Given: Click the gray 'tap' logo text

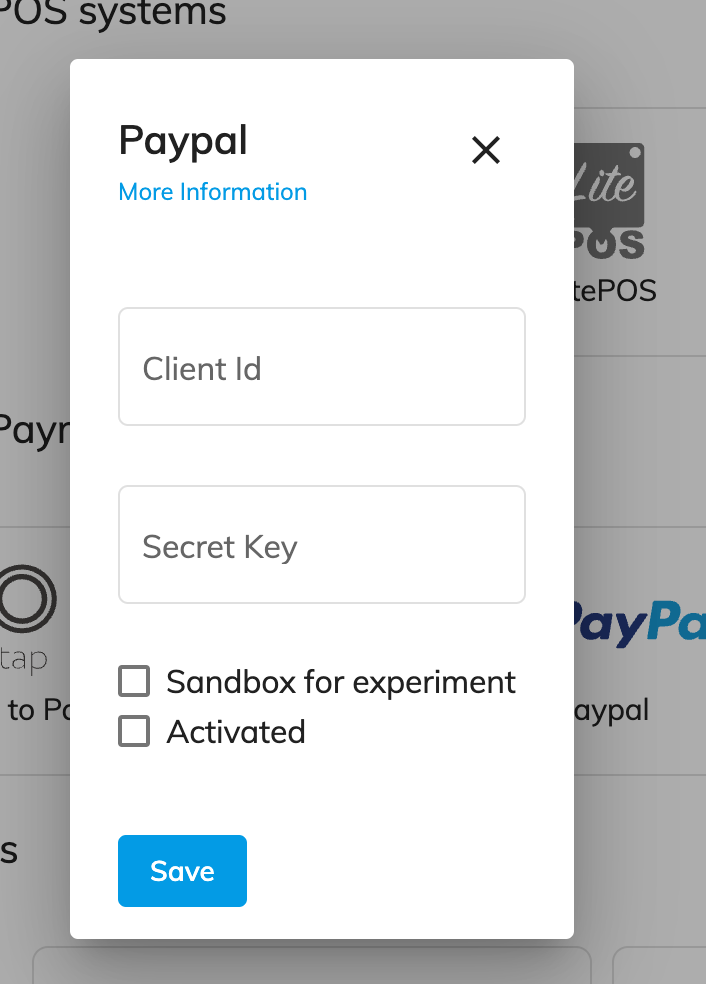Looking at the screenshot, I should click(x=24, y=660).
